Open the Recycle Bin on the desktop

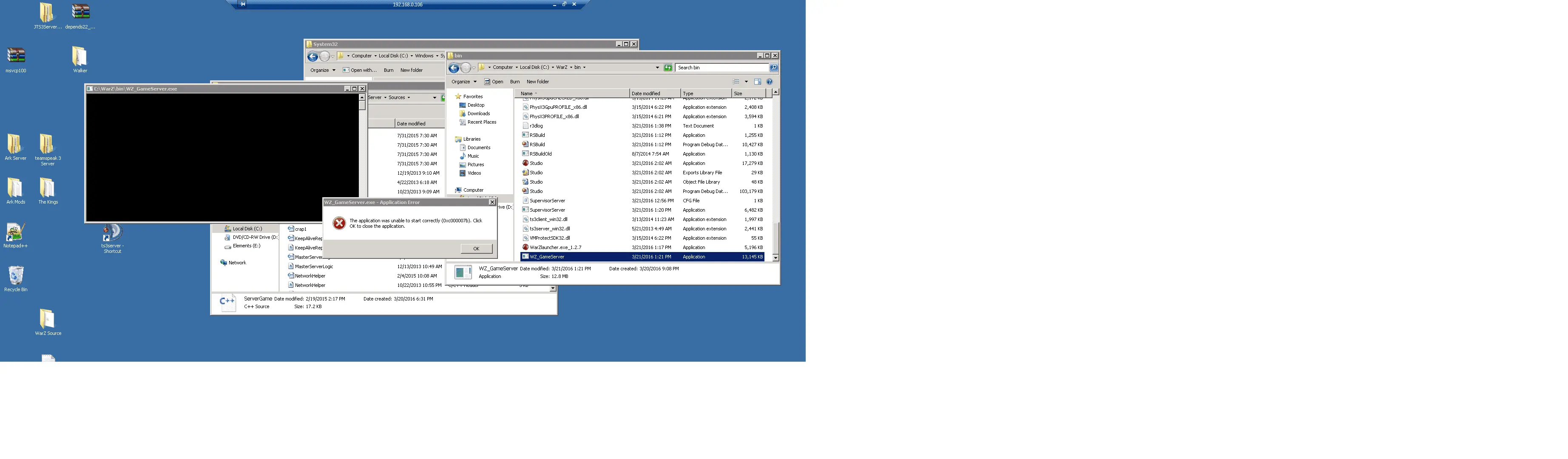(x=16, y=279)
